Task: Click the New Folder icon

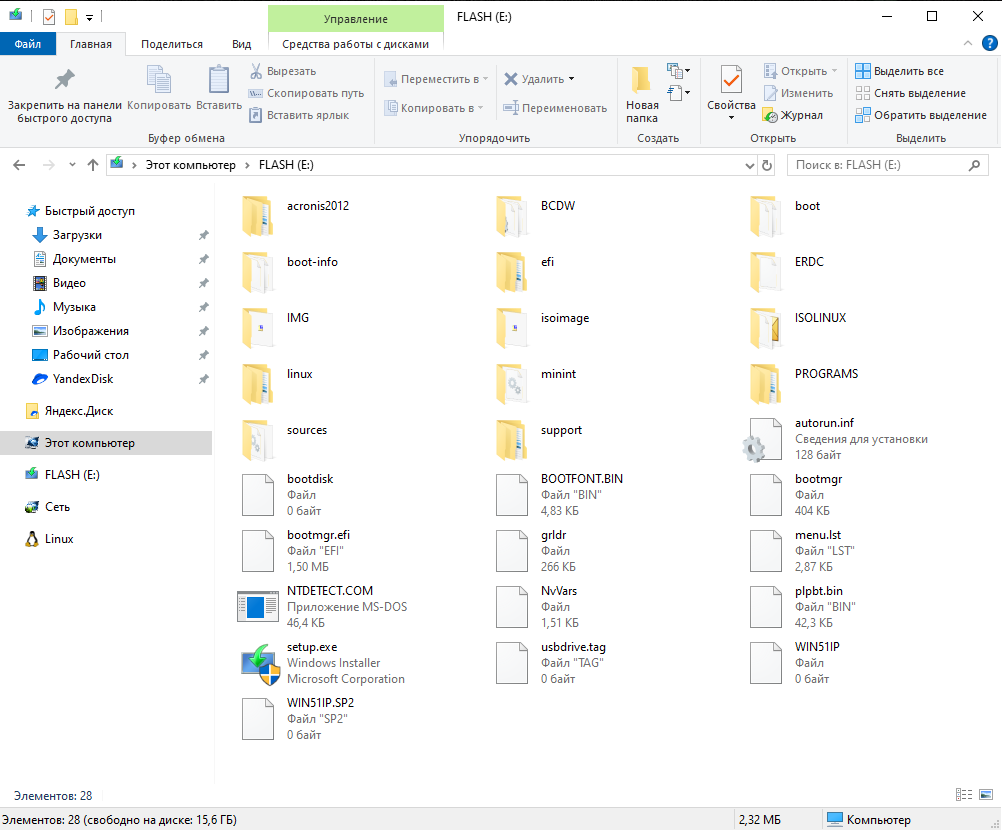Action: [641, 81]
